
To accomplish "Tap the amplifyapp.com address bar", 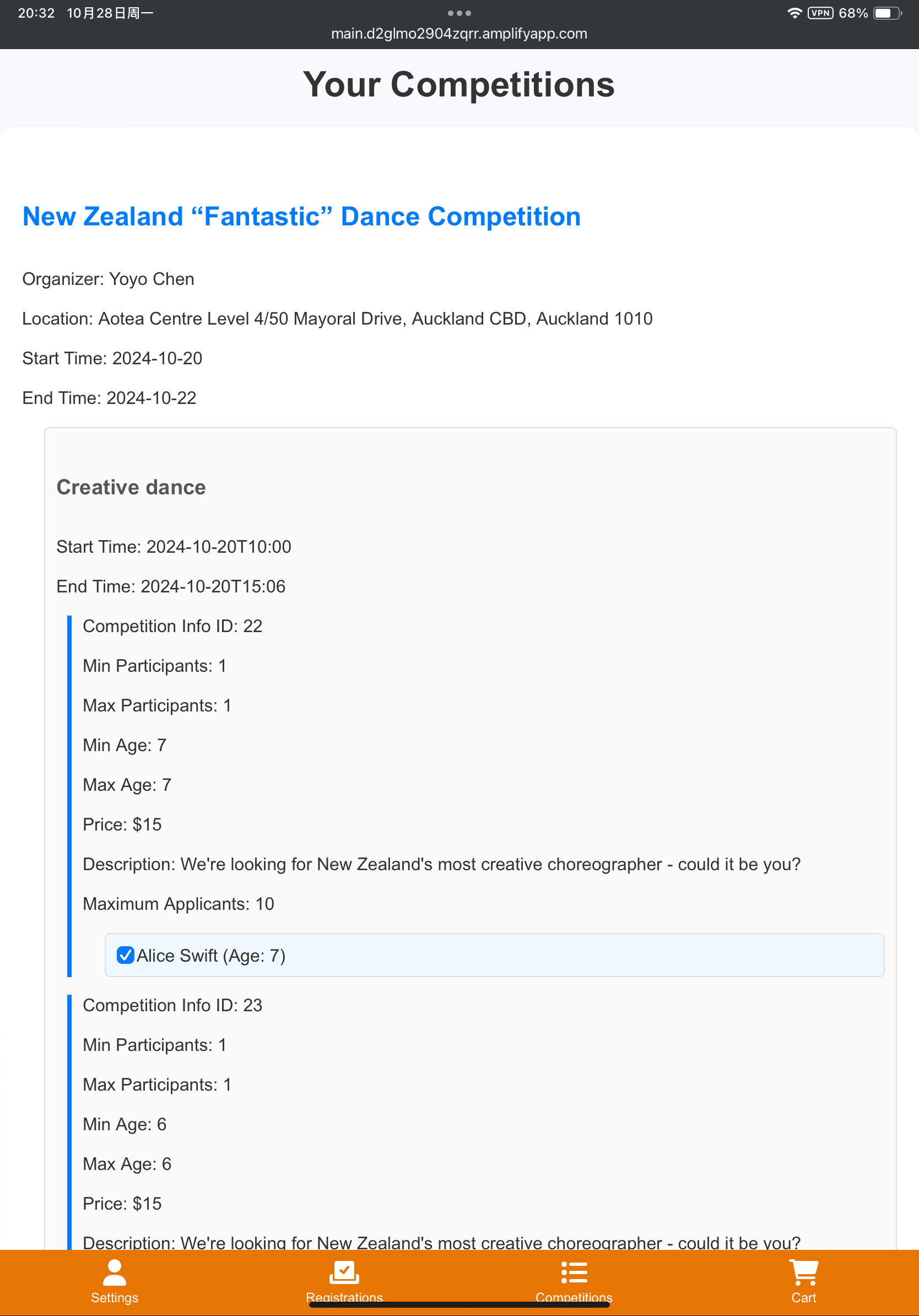I will click(x=459, y=34).
